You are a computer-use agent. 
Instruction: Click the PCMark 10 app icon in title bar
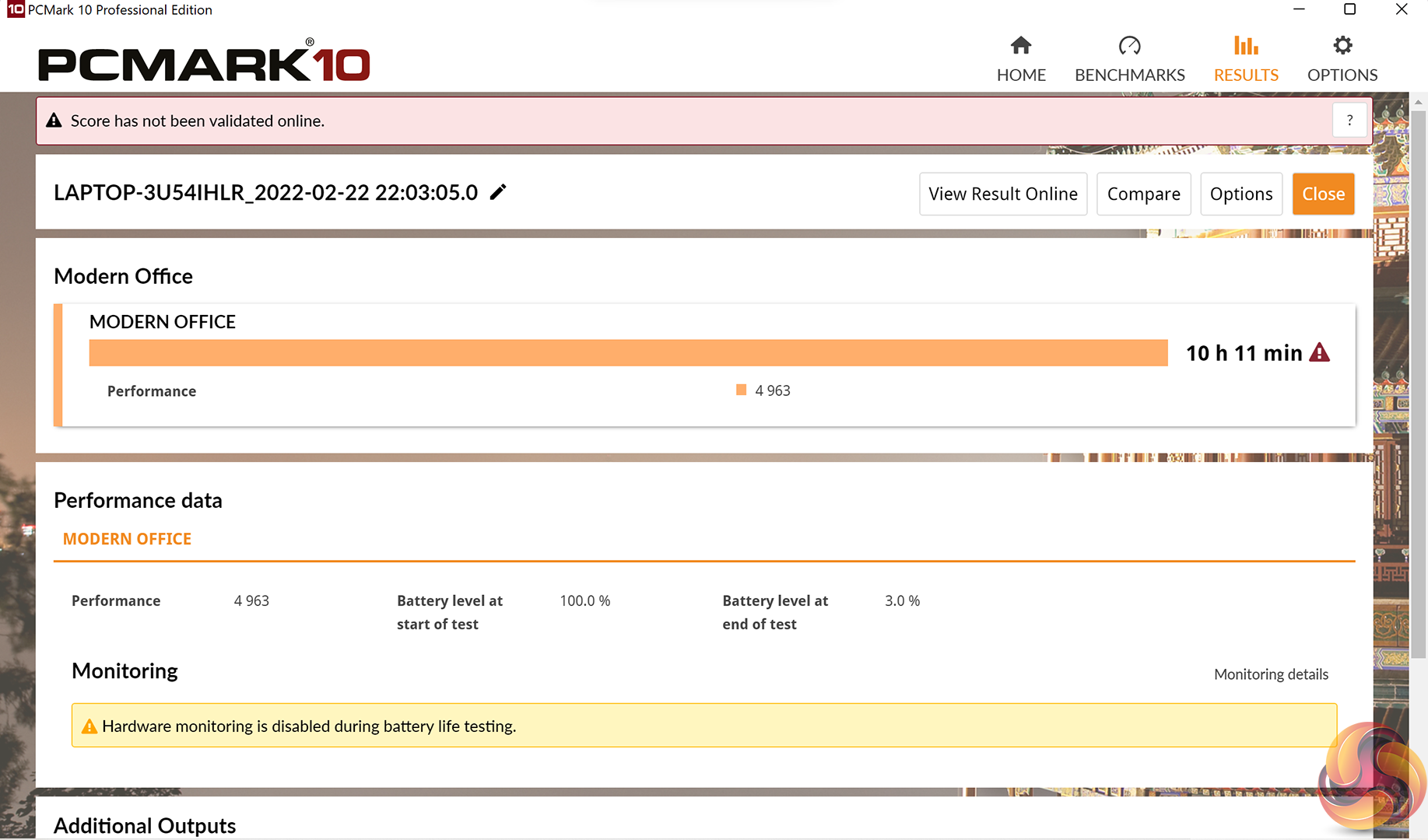15,9
